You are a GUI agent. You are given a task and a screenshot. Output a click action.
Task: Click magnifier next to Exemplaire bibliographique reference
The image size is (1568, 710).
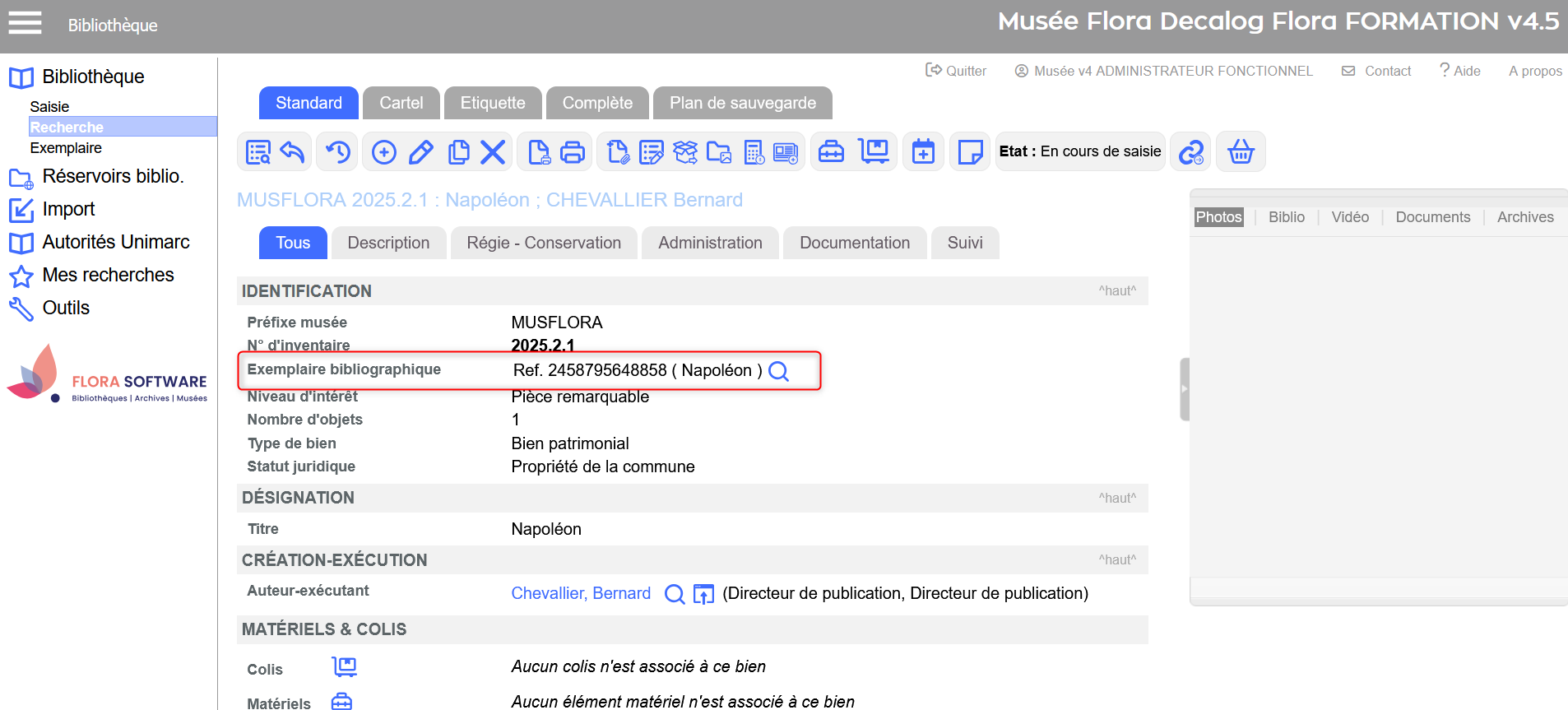click(778, 371)
